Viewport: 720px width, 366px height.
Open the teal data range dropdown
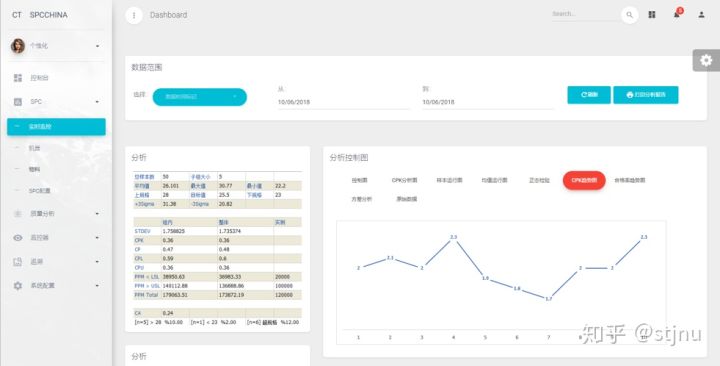click(200, 97)
